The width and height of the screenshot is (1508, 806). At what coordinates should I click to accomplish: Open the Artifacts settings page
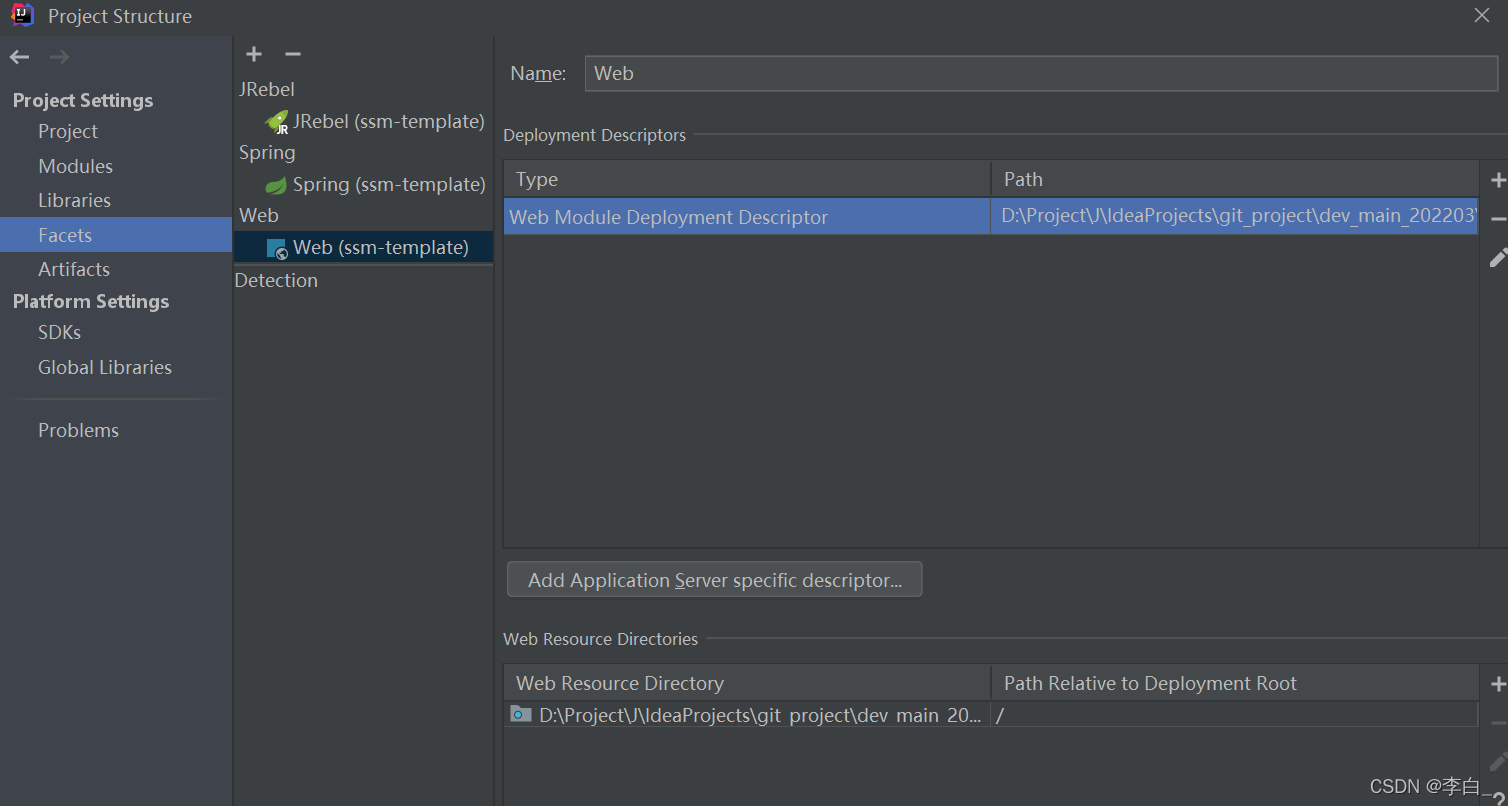74,269
